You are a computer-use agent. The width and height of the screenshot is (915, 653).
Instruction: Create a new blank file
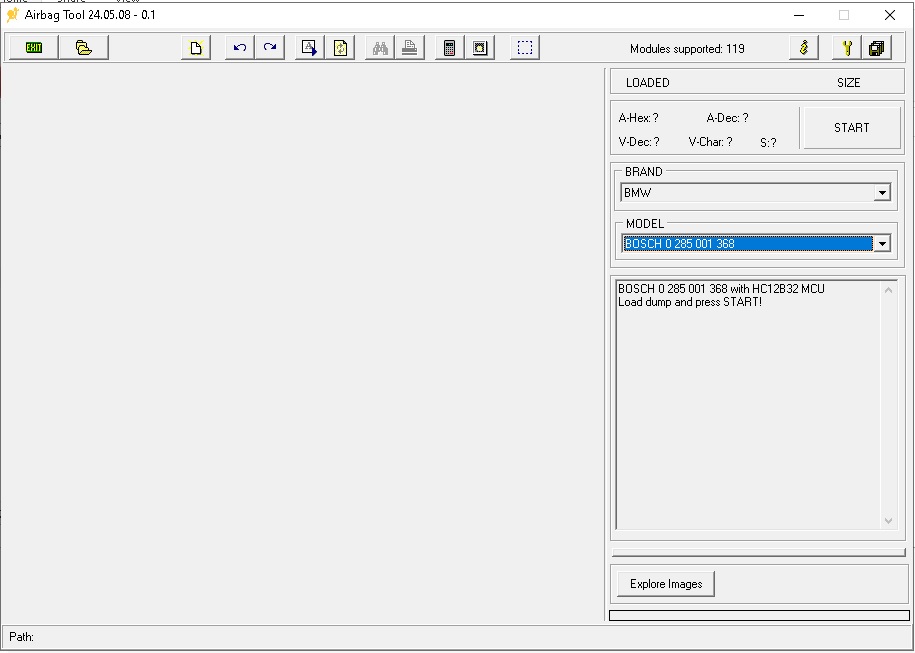(196, 48)
